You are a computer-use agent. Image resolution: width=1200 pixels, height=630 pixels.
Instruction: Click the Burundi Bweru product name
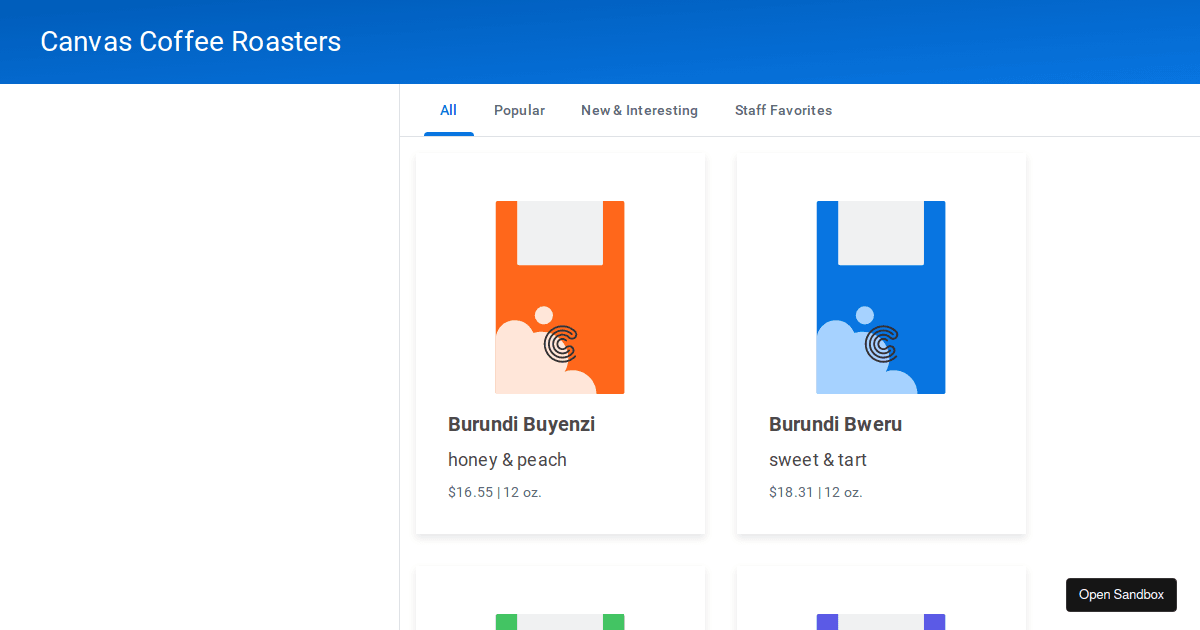click(x=835, y=424)
